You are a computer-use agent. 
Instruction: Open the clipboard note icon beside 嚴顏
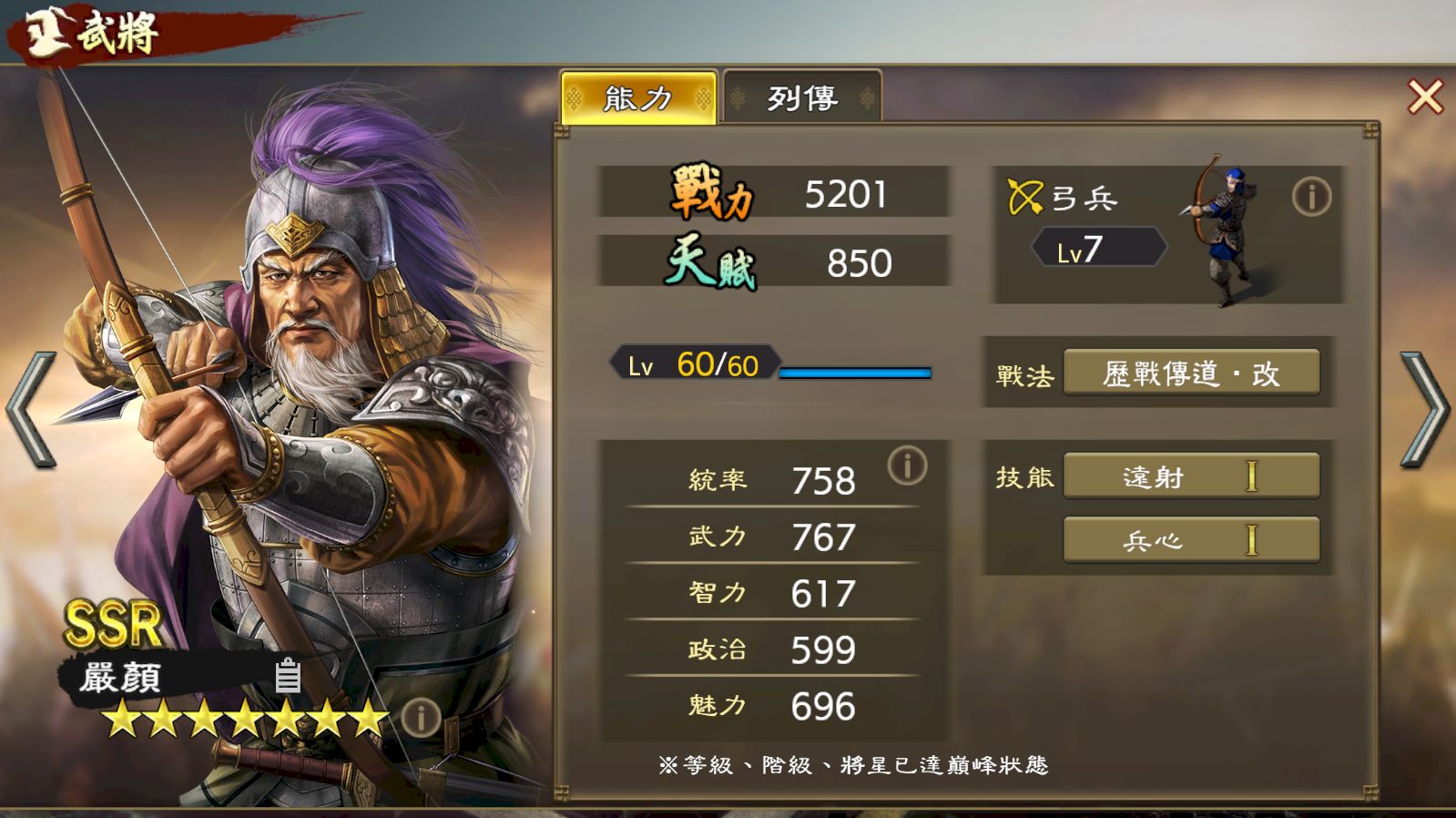pyautogui.click(x=288, y=675)
